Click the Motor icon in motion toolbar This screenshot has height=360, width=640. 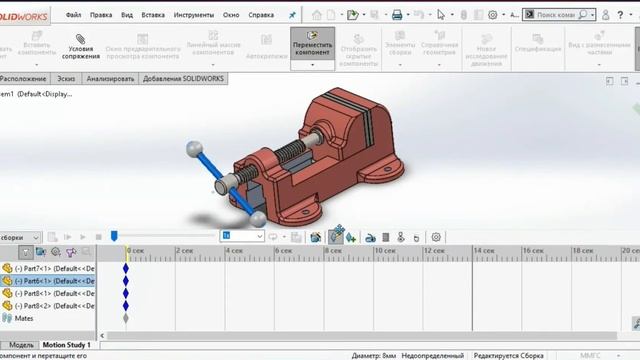370,238
